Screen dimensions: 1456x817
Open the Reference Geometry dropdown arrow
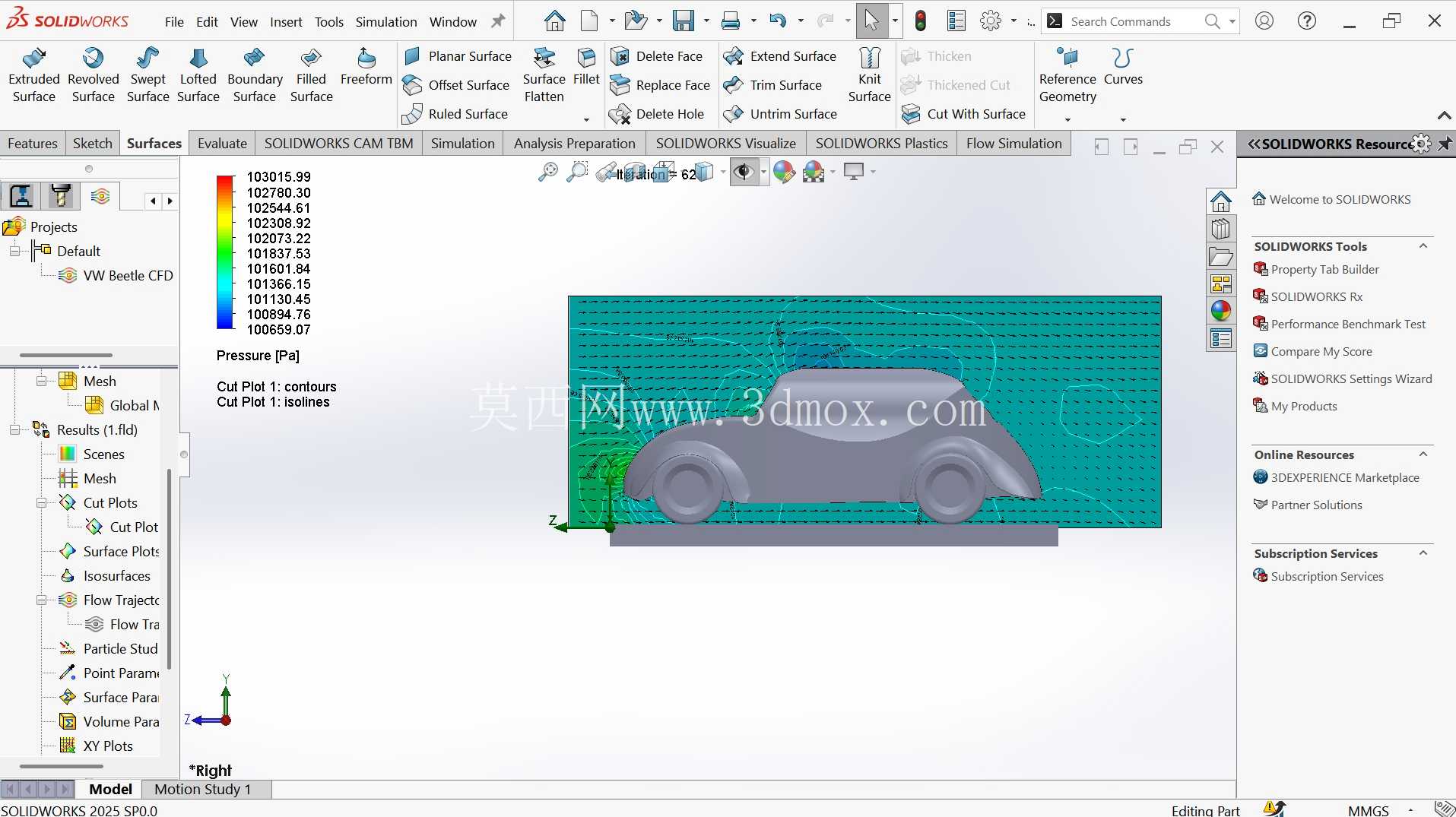(x=1067, y=119)
